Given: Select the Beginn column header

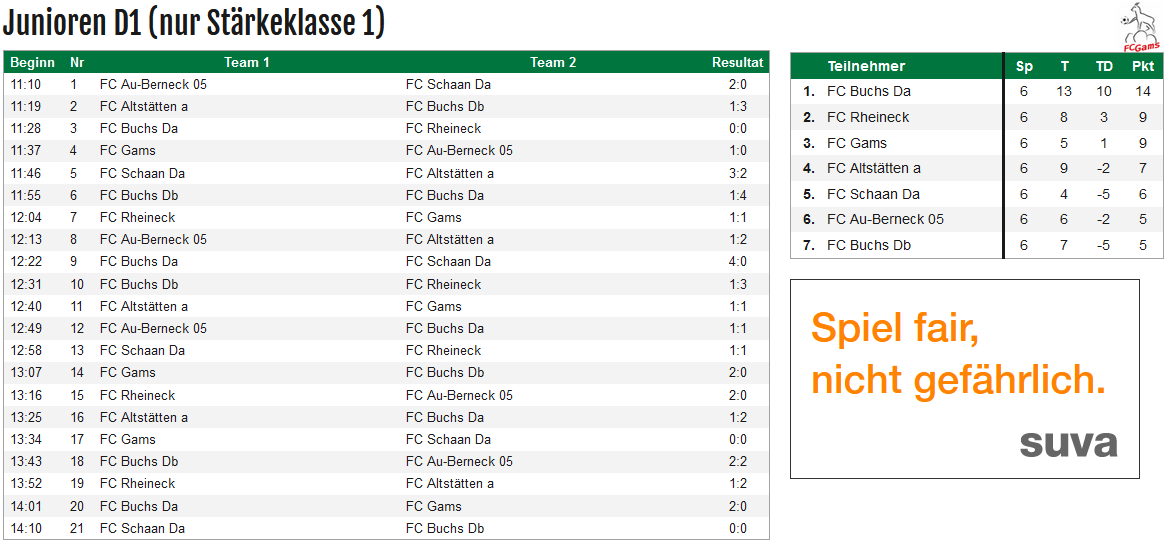Looking at the screenshot, I should 33,63.
